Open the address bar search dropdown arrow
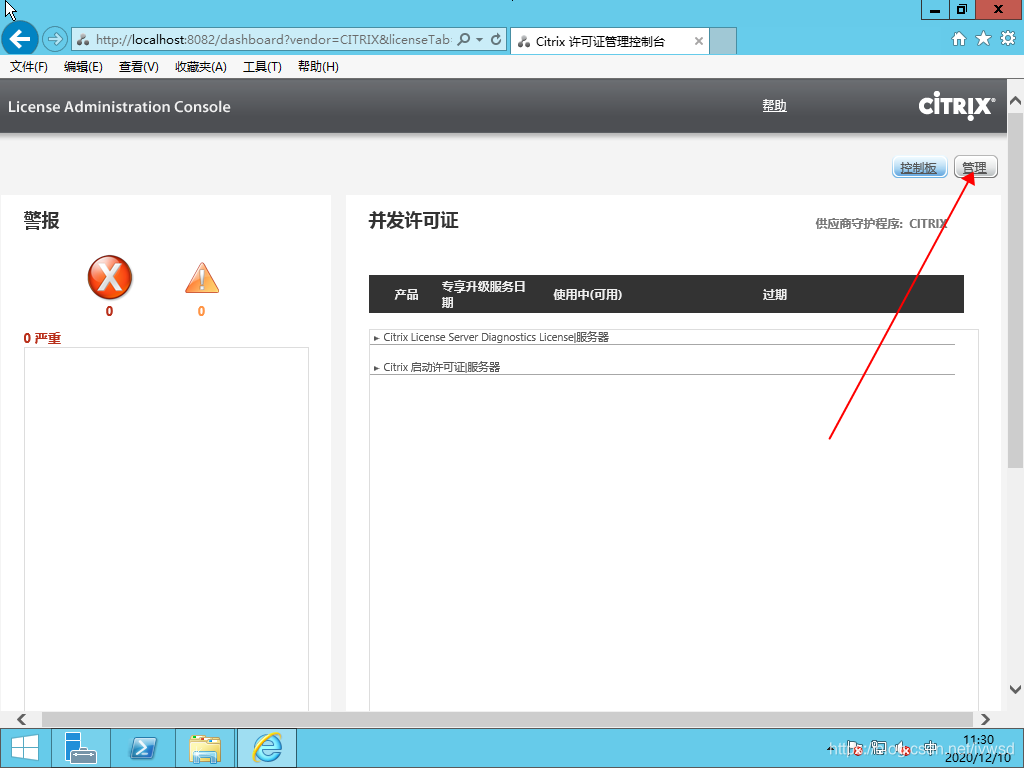 pyautogui.click(x=479, y=40)
